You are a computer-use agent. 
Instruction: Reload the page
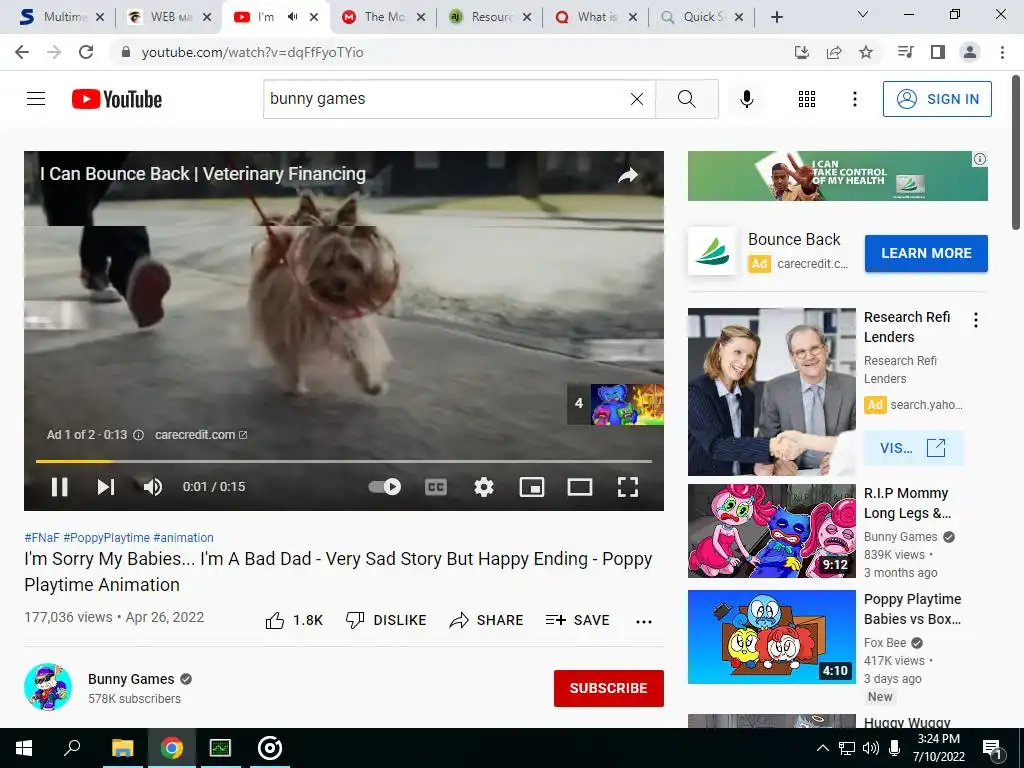[x=86, y=52]
